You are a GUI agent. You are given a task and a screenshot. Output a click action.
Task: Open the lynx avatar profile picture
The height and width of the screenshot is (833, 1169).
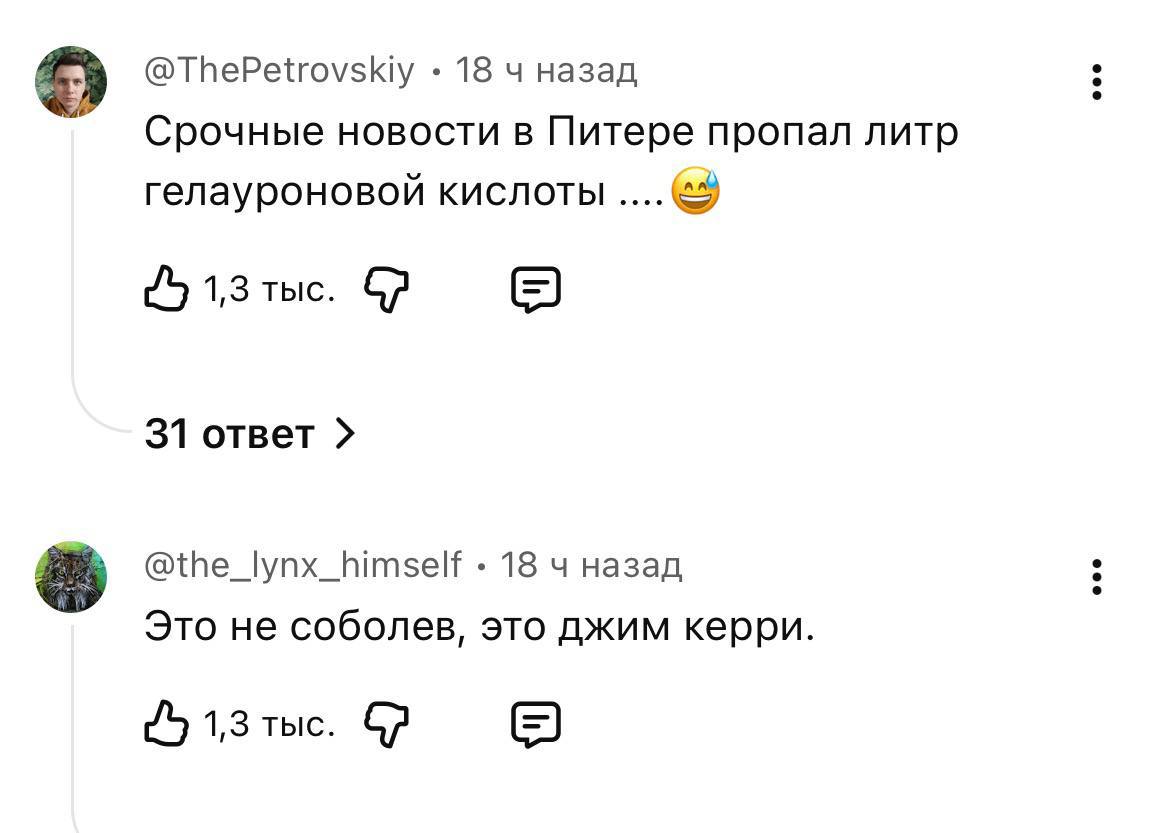coord(71,577)
